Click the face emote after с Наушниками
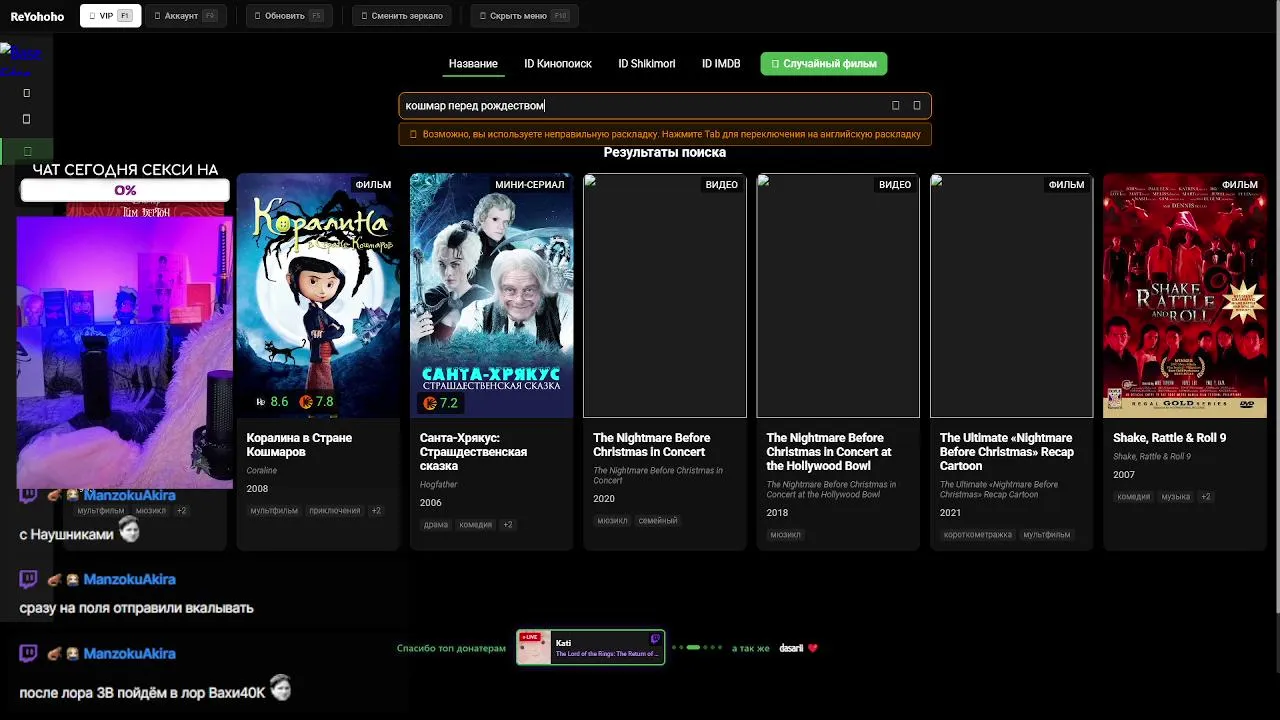 tap(129, 530)
